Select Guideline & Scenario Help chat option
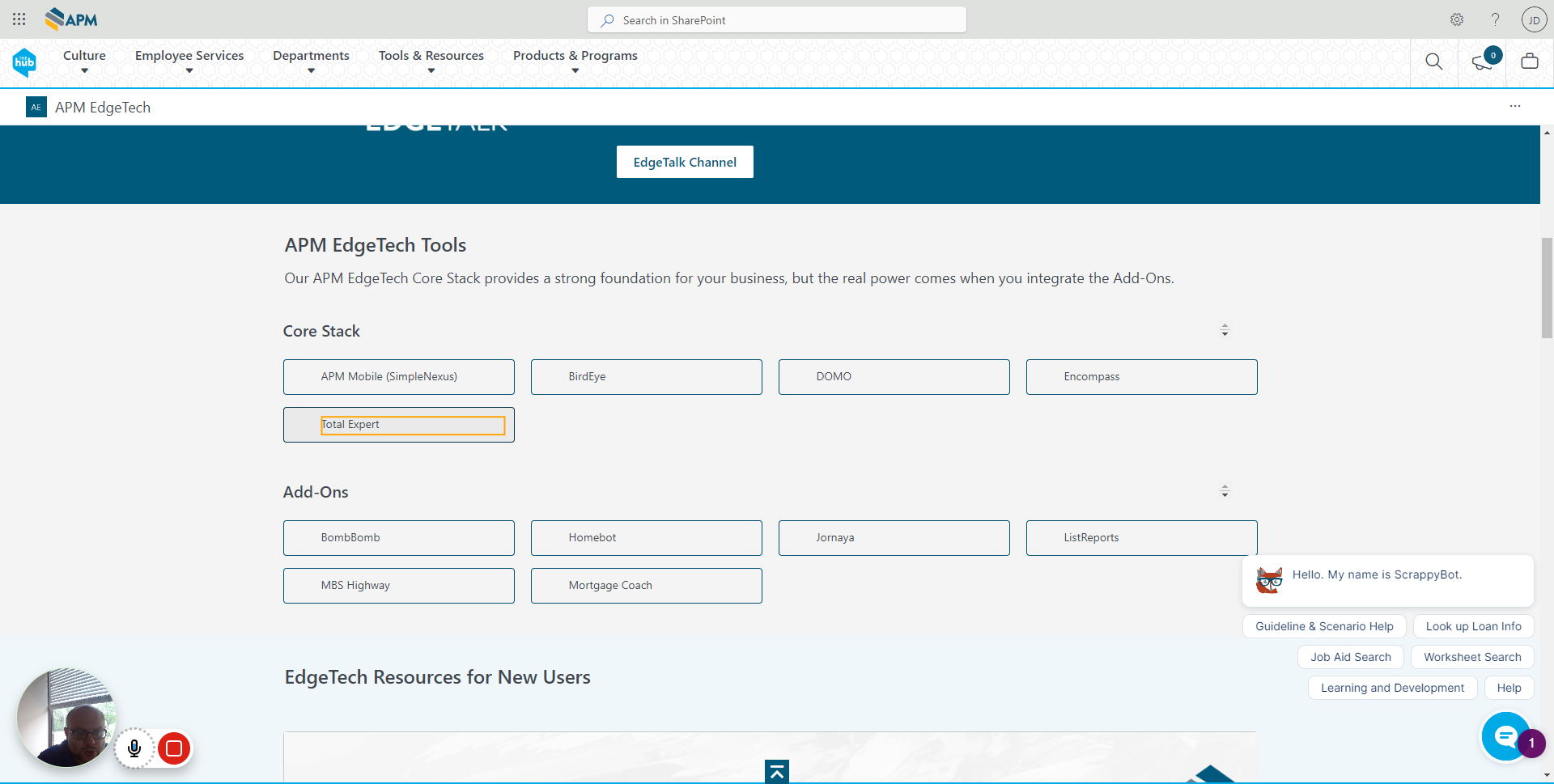Viewport: 1554px width, 784px height. pos(1324,626)
